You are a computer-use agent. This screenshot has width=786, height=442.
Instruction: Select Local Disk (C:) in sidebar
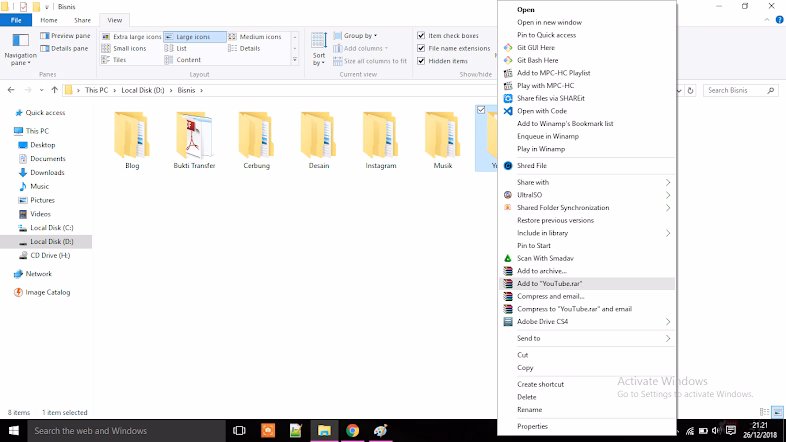click(x=52, y=228)
